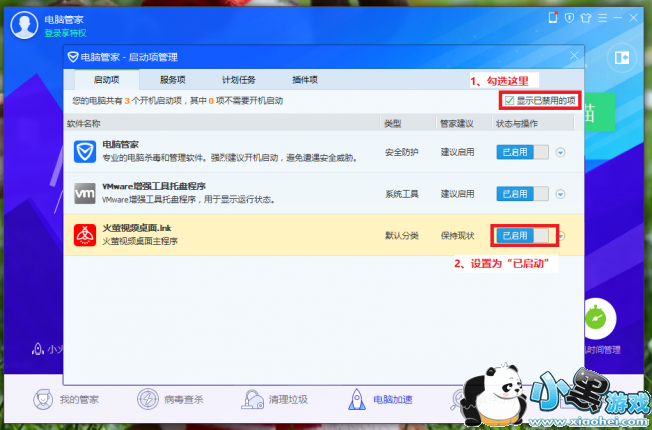The width and height of the screenshot is (652, 430).
Task: Click the dialog title shield logo
Action: point(73,57)
